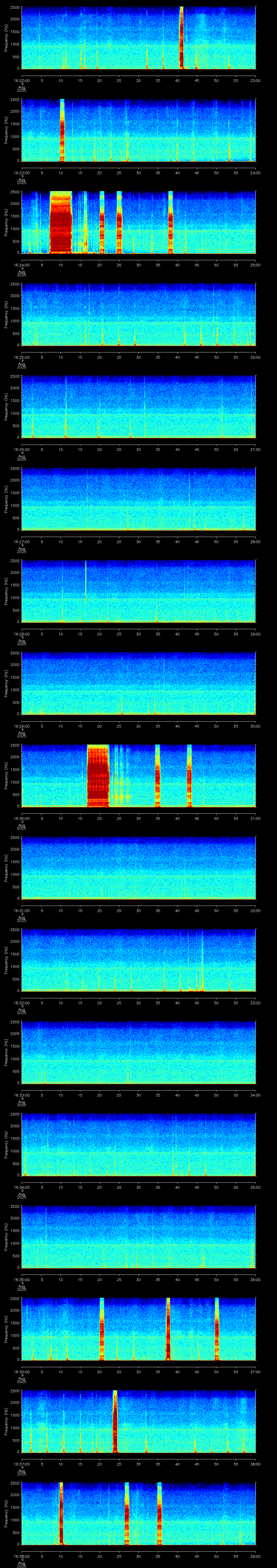Viewport: 277px width, 1568px height.
Task: Select the burst at 38 s in the 16:36 spectrogram
Action: coord(168,1329)
